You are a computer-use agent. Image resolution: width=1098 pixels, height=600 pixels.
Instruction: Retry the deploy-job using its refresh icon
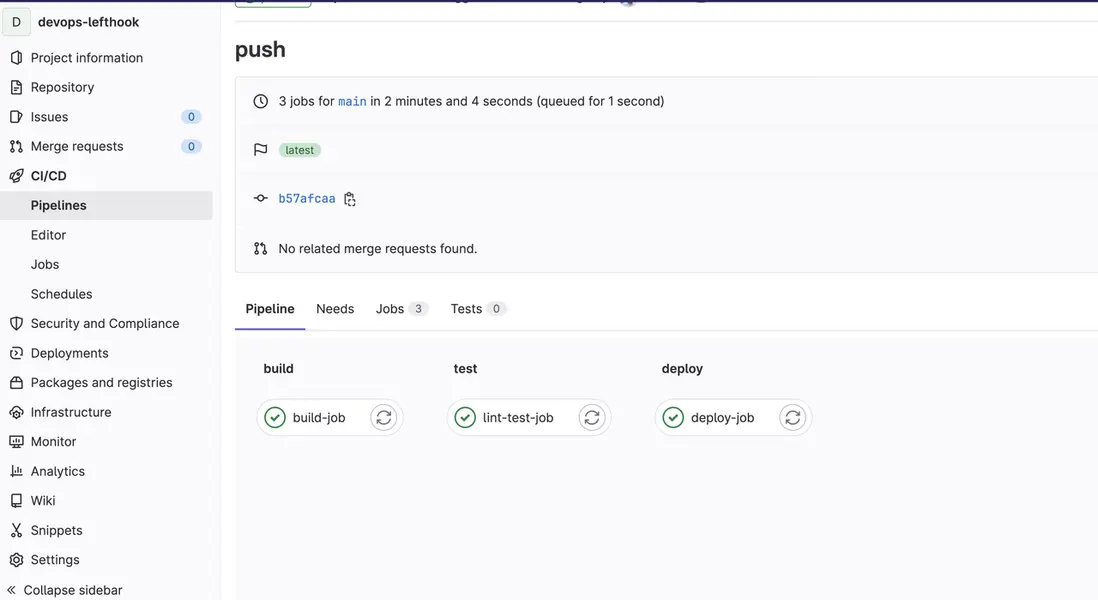pos(793,418)
